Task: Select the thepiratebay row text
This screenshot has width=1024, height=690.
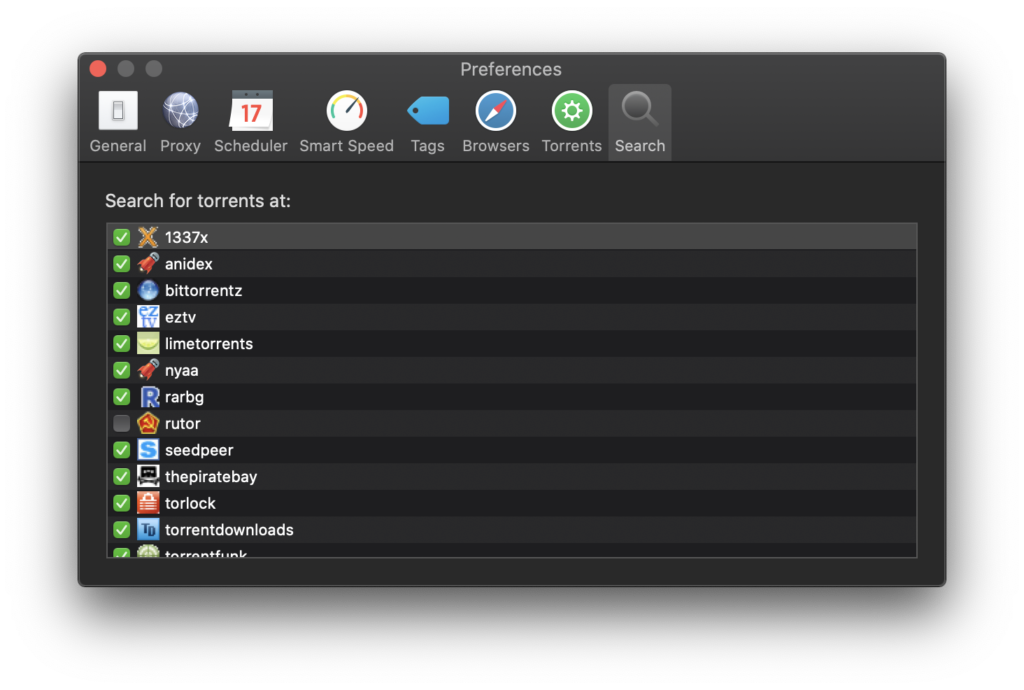Action: point(211,477)
